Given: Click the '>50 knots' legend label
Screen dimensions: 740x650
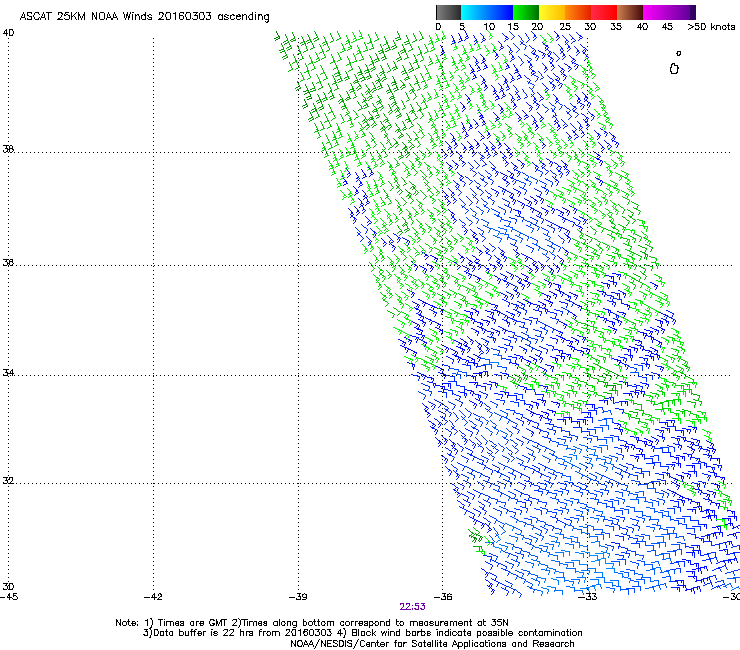Looking at the screenshot, I should [x=711, y=27].
